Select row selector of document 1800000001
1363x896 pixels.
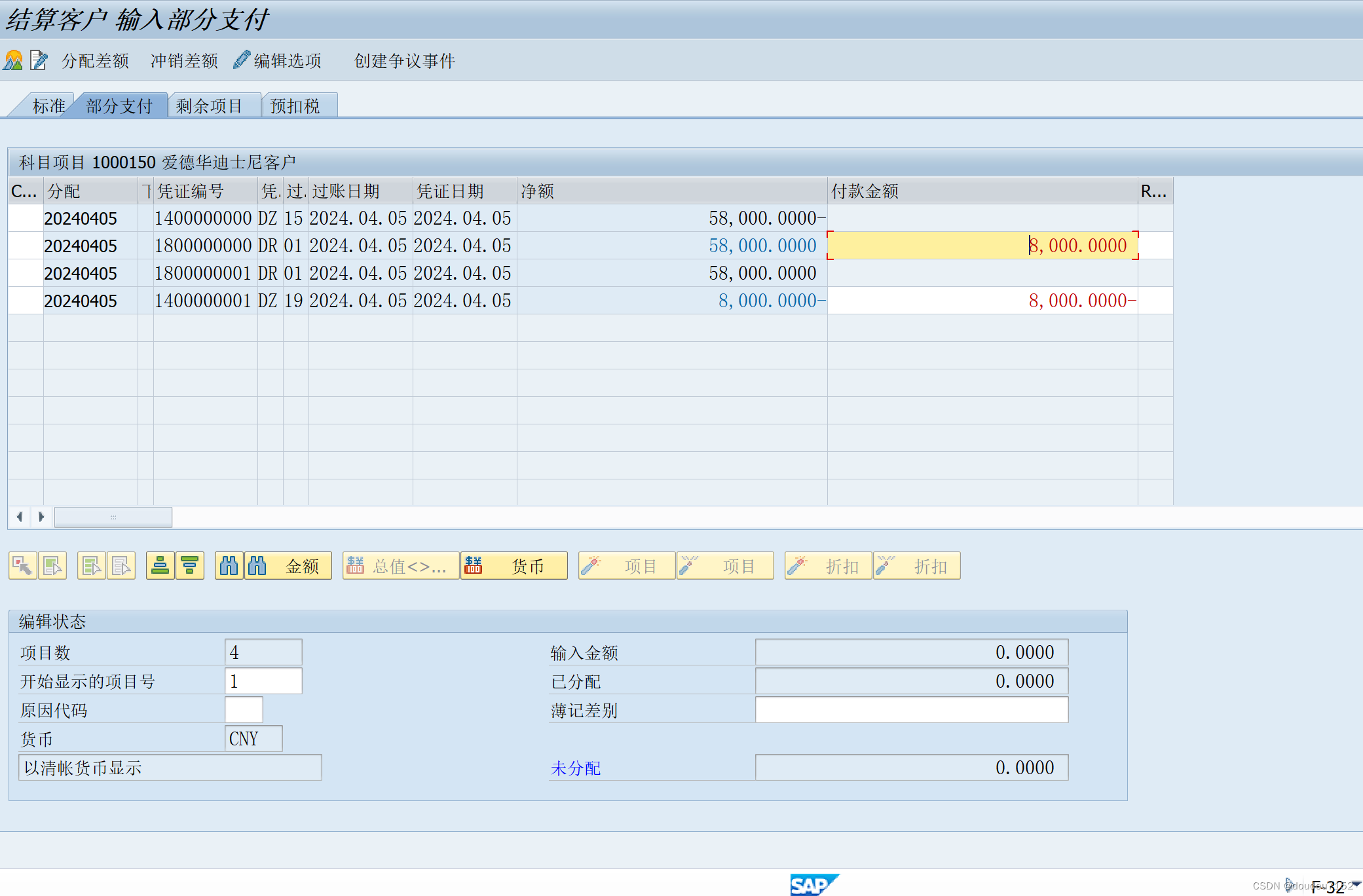26,273
